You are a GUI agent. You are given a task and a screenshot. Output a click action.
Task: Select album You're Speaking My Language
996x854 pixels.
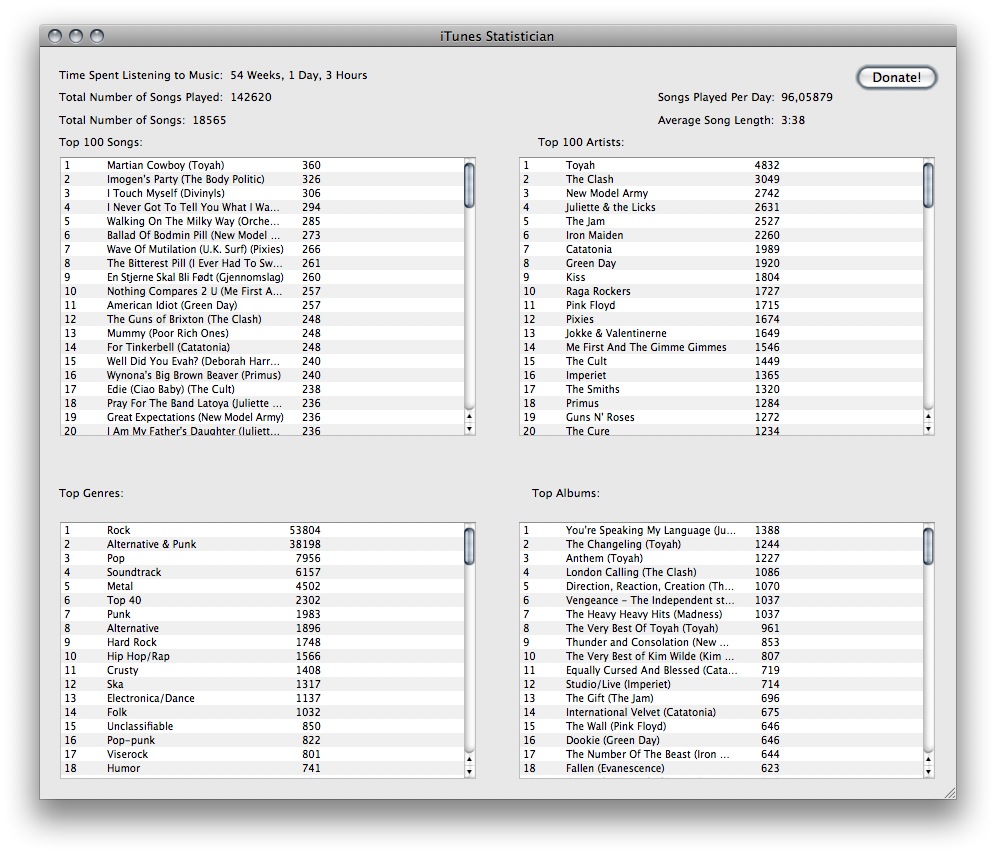pyautogui.click(x=721, y=530)
